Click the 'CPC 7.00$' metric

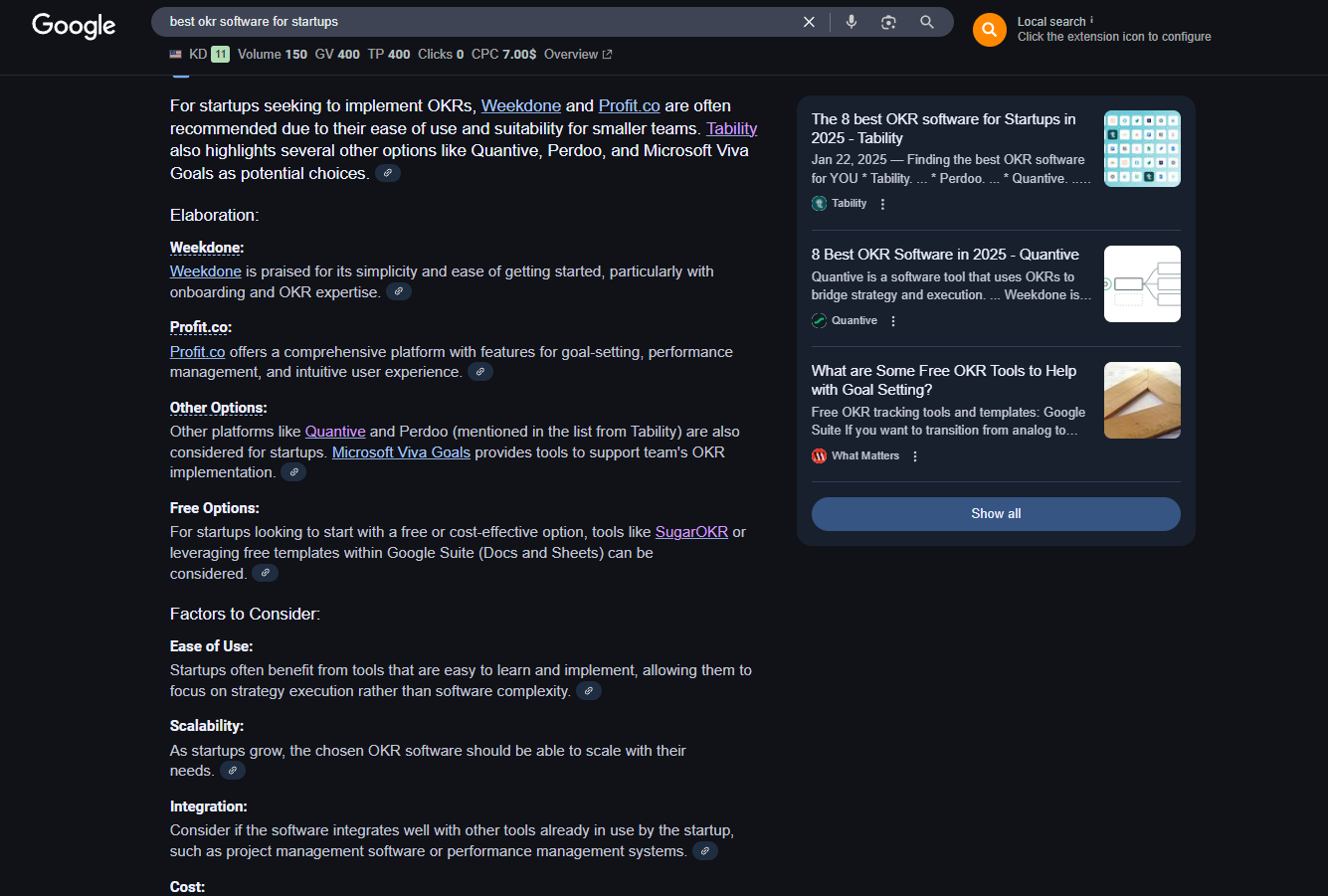click(x=503, y=55)
